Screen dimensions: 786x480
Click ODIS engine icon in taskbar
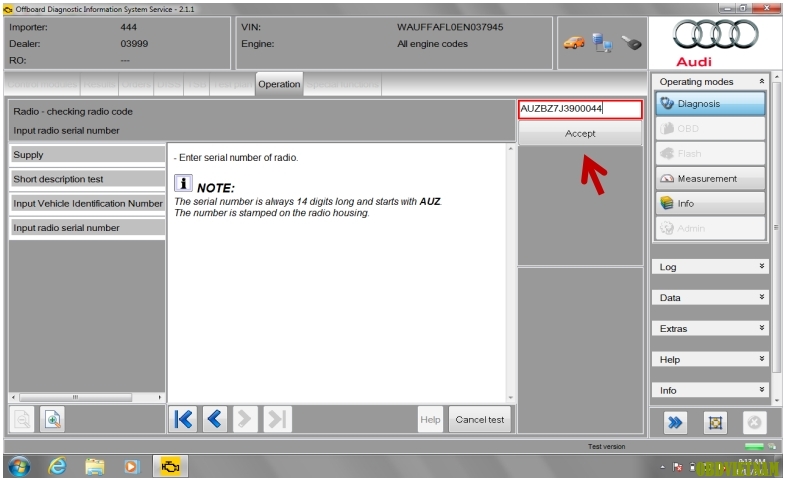coord(170,467)
